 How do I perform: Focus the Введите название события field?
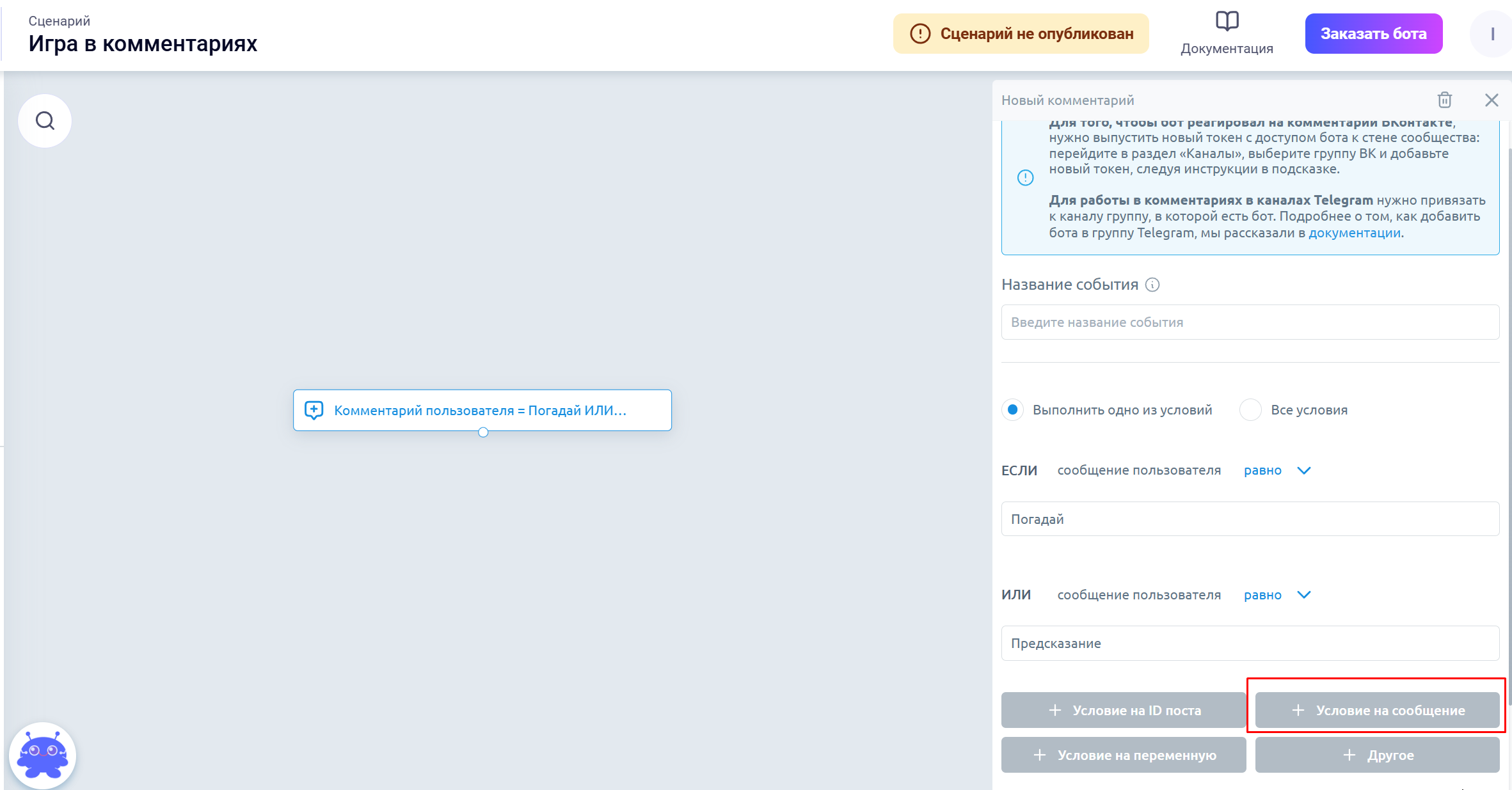pyautogui.click(x=1250, y=322)
